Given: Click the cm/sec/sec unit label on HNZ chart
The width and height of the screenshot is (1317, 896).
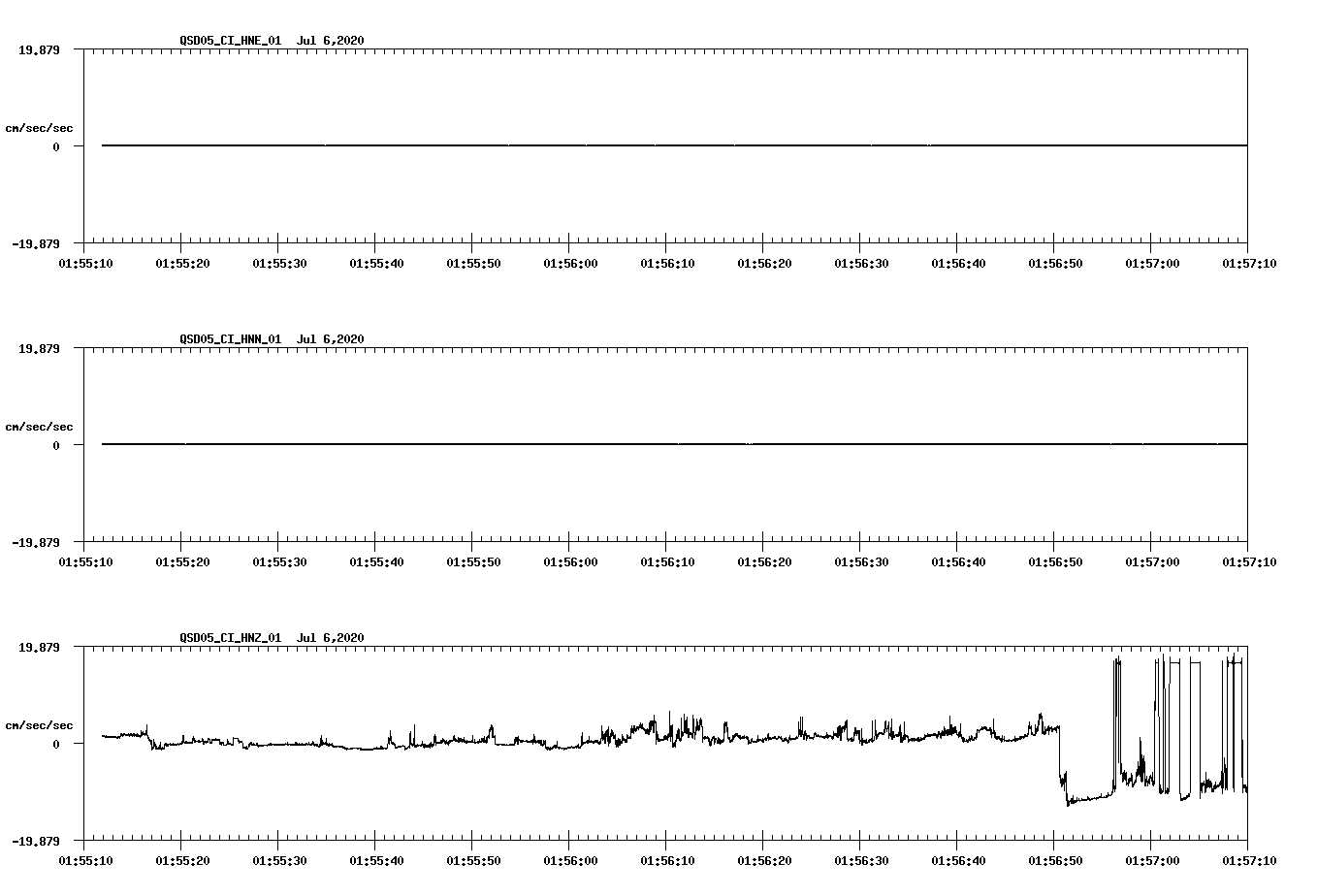Looking at the screenshot, I should pyautogui.click(x=39, y=725).
